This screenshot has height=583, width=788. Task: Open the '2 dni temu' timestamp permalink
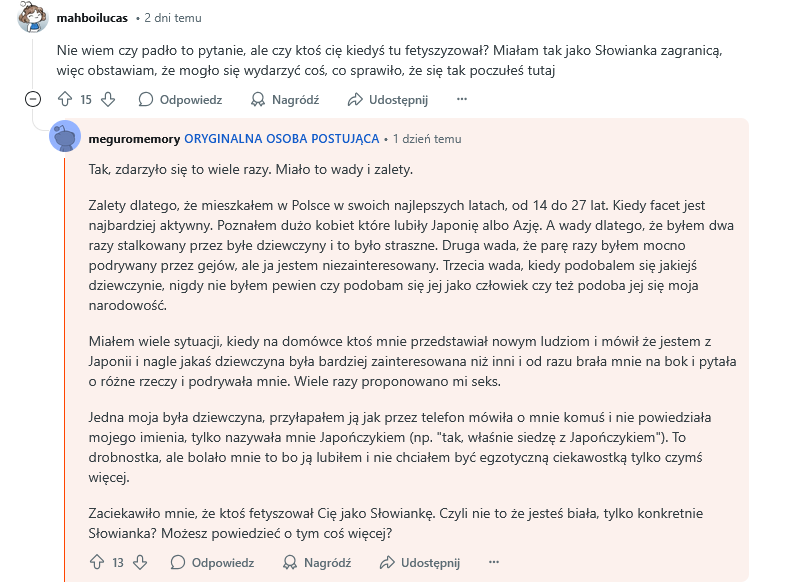(173, 18)
